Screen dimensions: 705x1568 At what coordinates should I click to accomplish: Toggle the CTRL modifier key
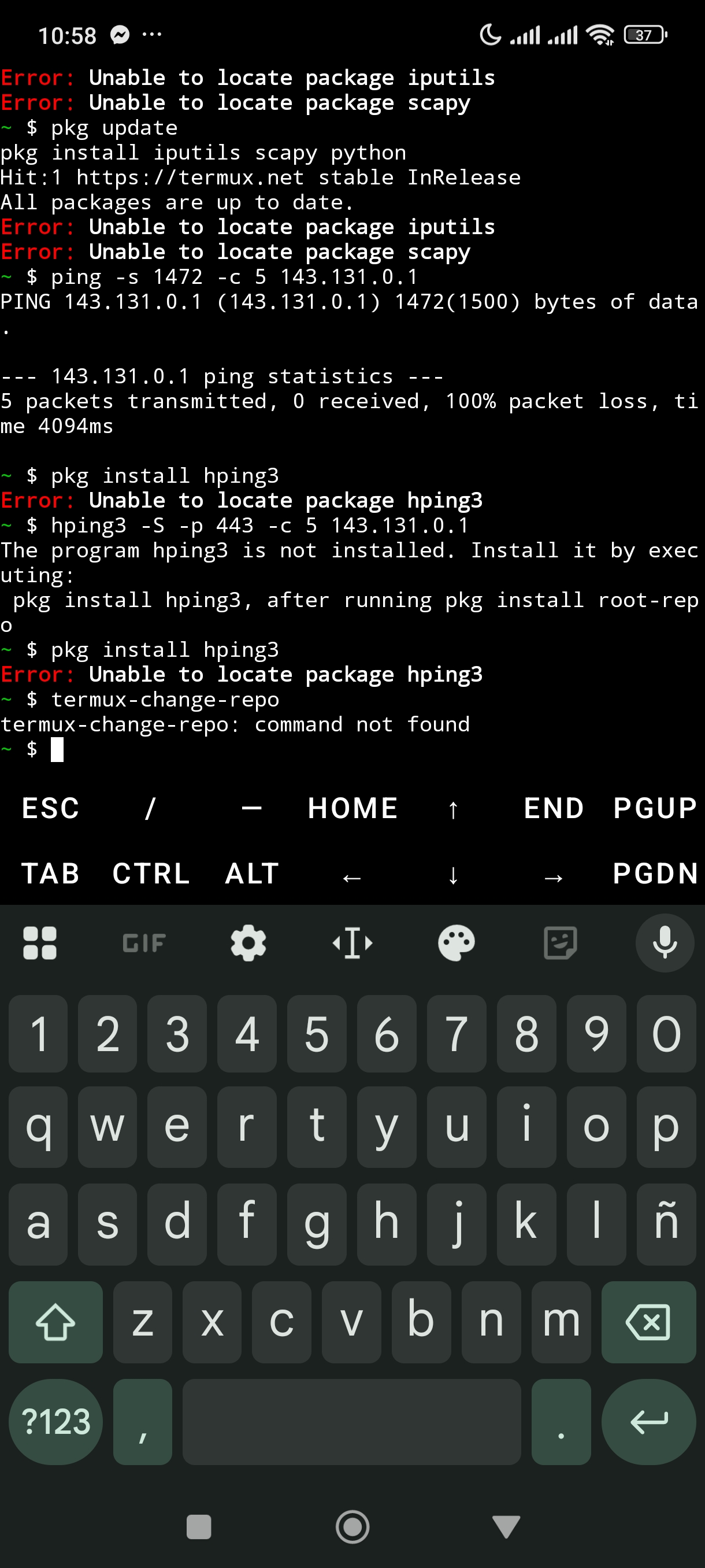click(x=151, y=874)
